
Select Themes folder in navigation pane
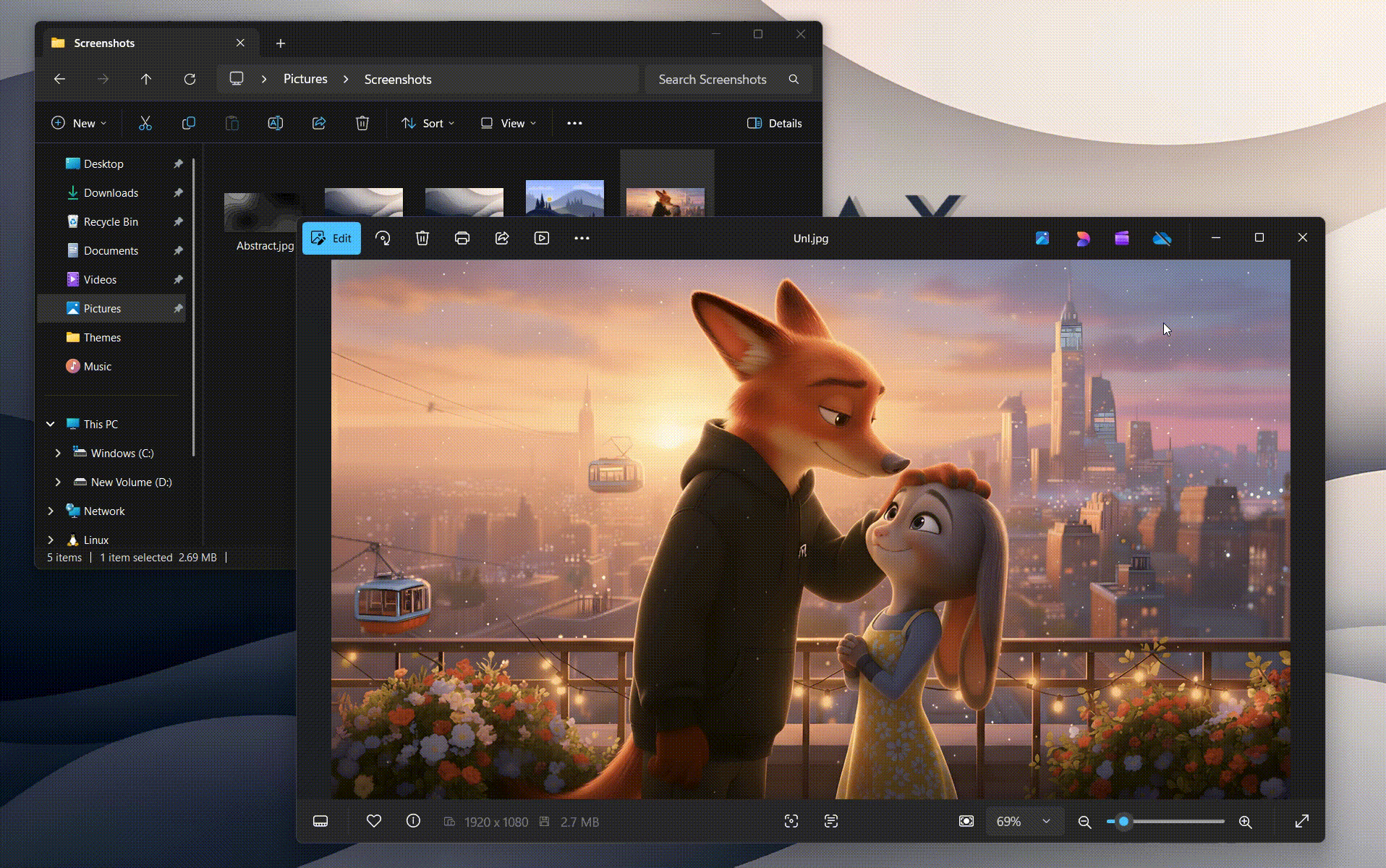coord(102,337)
